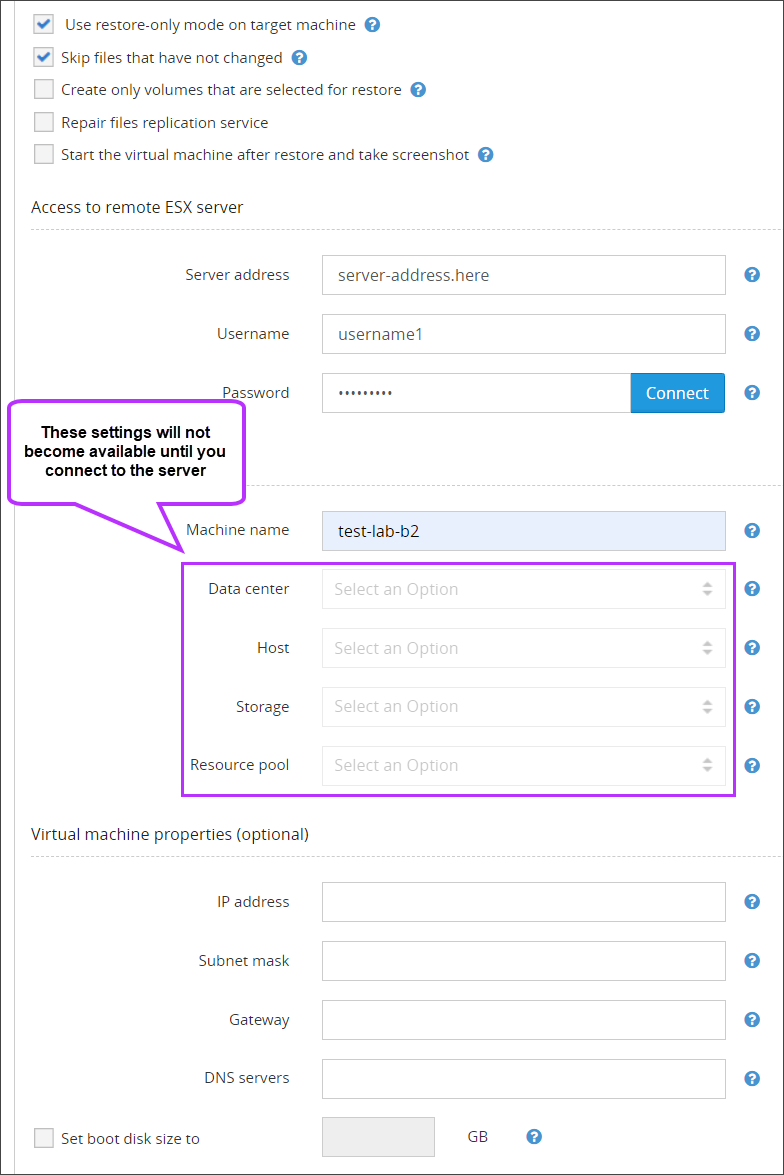Focus the Machine name text field
Image resolution: width=784 pixels, height=1175 pixels.
click(523, 531)
